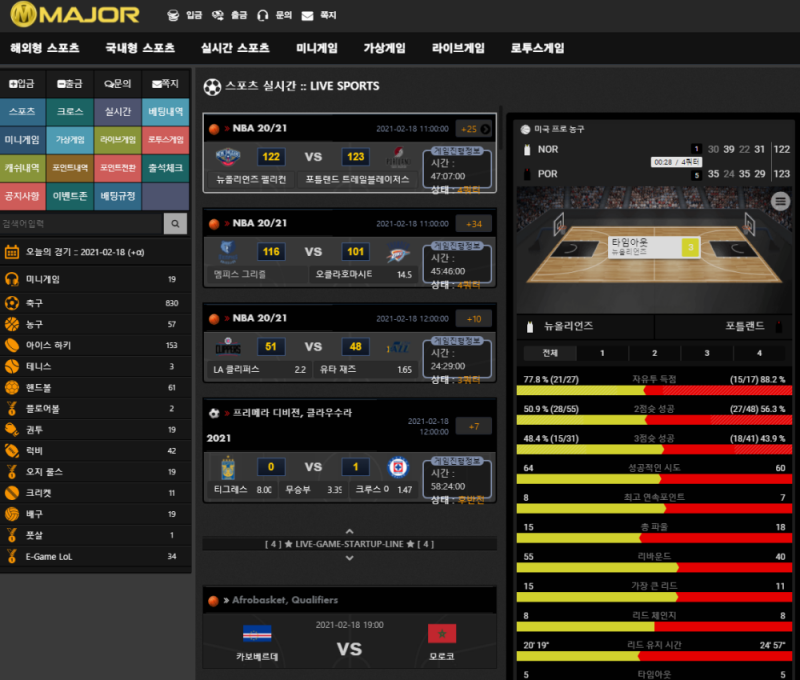Open 실시간 스포츠 in top navigation

(x=235, y=48)
